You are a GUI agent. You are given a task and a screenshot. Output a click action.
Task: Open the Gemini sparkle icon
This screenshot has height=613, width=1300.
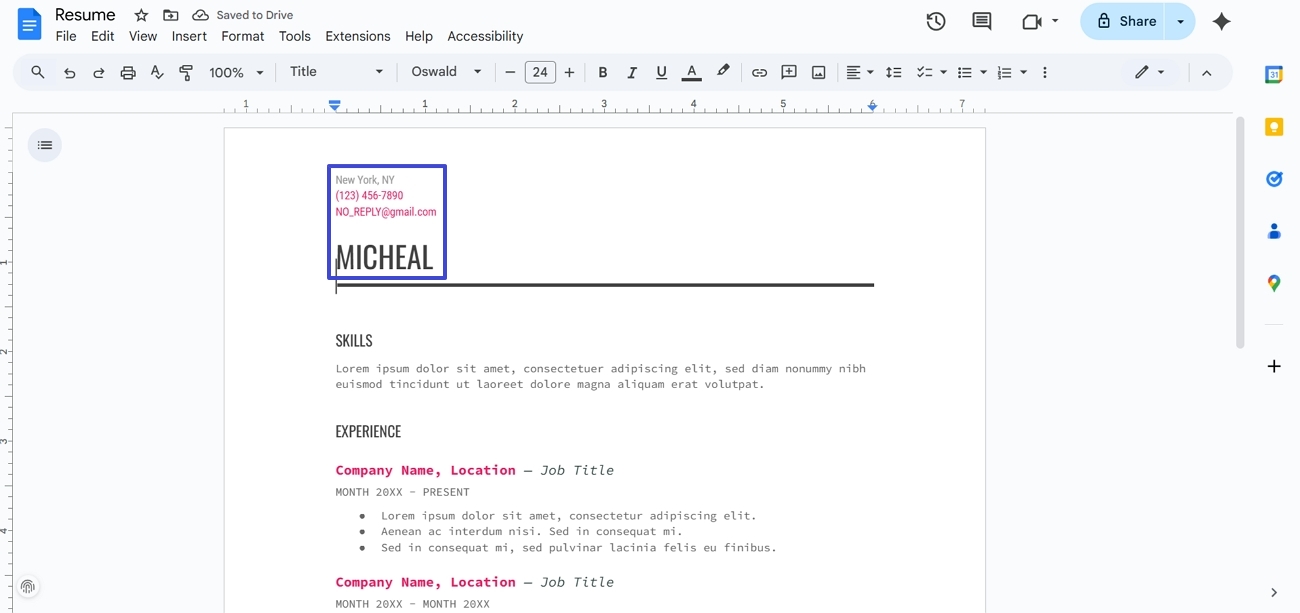[x=1221, y=21]
